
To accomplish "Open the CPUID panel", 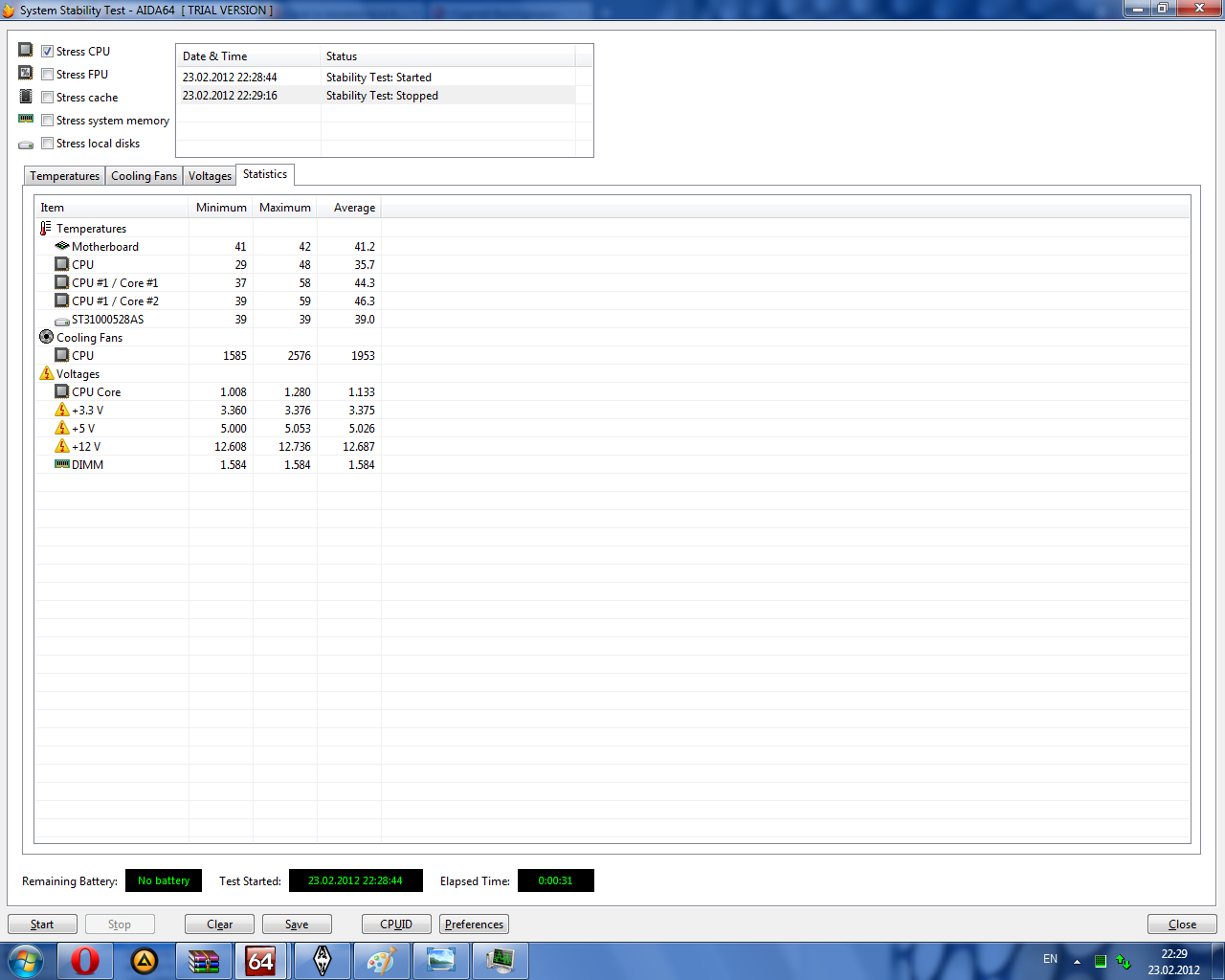I will point(396,924).
